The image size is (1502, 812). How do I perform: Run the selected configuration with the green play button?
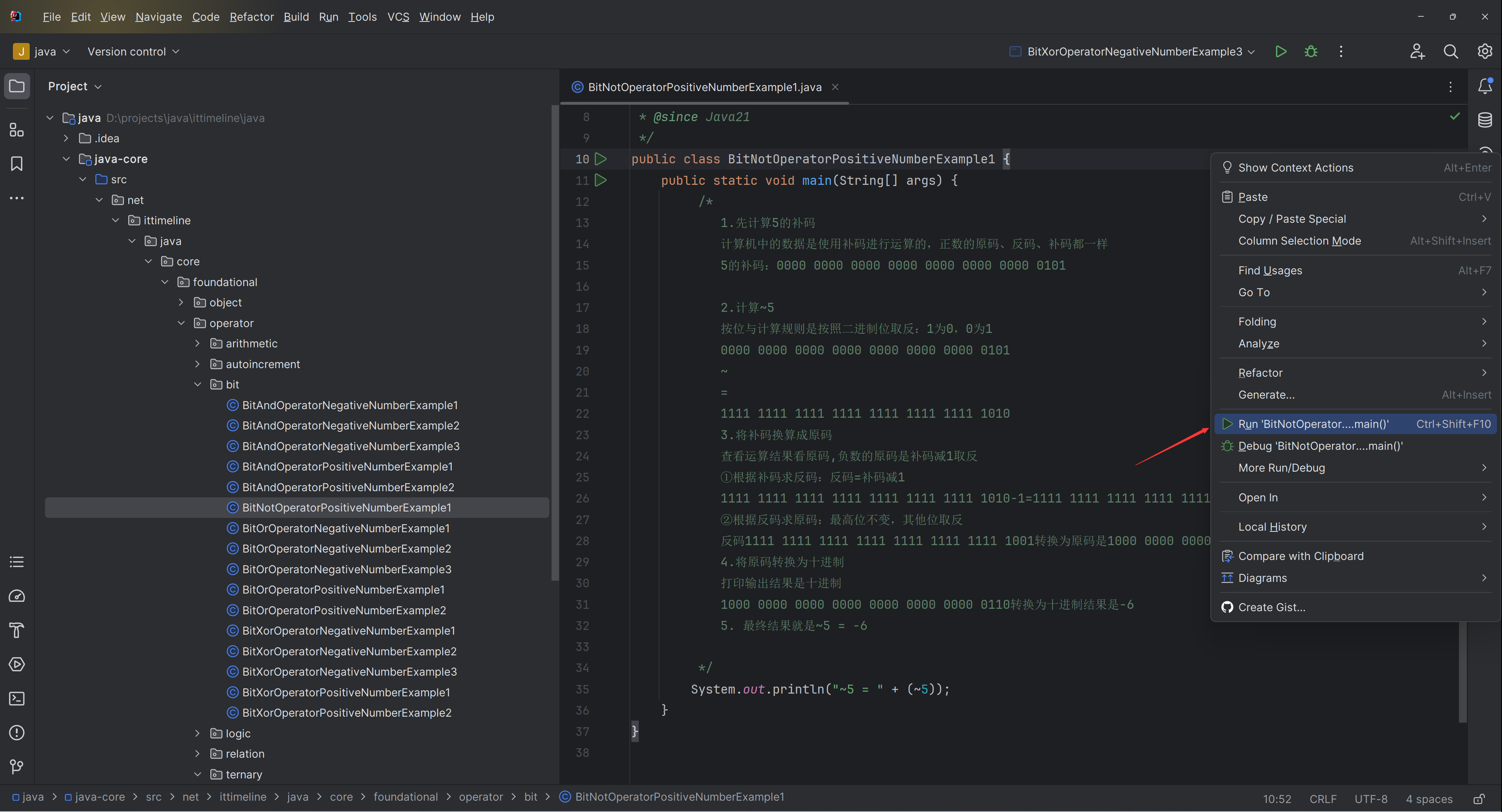pyautogui.click(x=1281, y=52)
